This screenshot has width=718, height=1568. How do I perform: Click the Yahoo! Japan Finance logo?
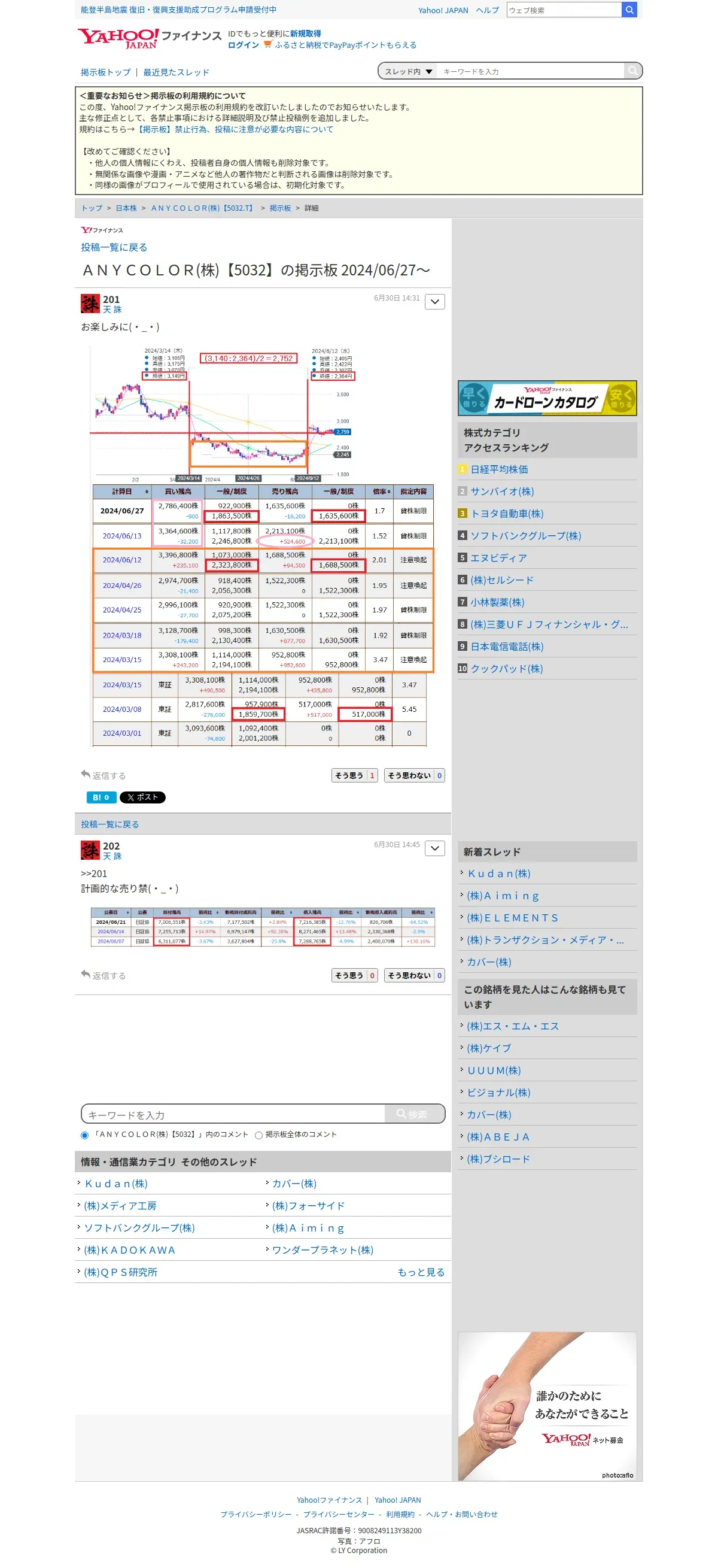coord(149,38)
